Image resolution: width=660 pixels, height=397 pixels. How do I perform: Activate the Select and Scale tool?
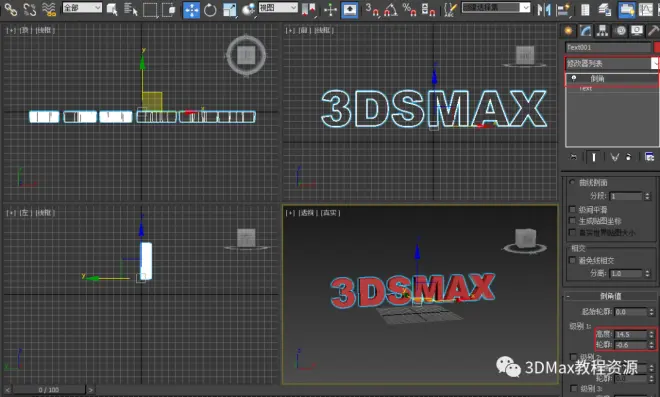230,9
